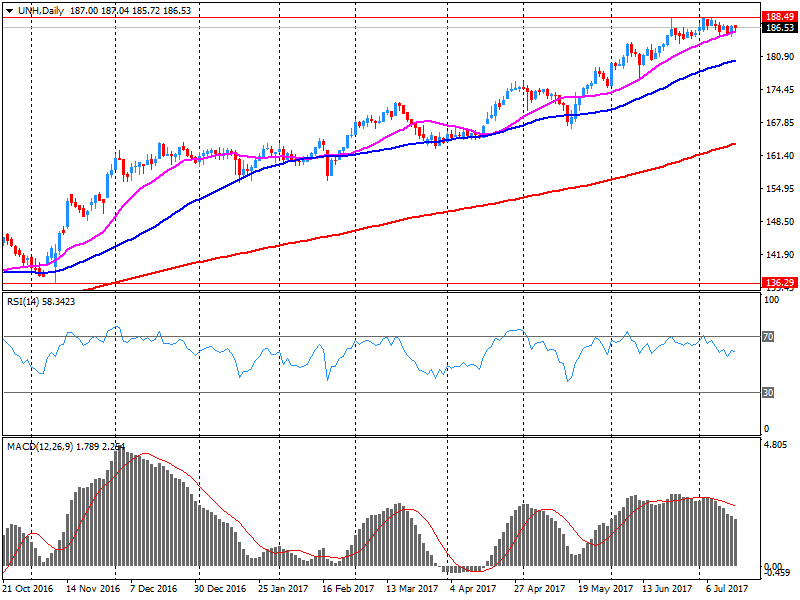Click the OHLC values 187.00 187.04 185.72 186.53

(x=131, y=11)
